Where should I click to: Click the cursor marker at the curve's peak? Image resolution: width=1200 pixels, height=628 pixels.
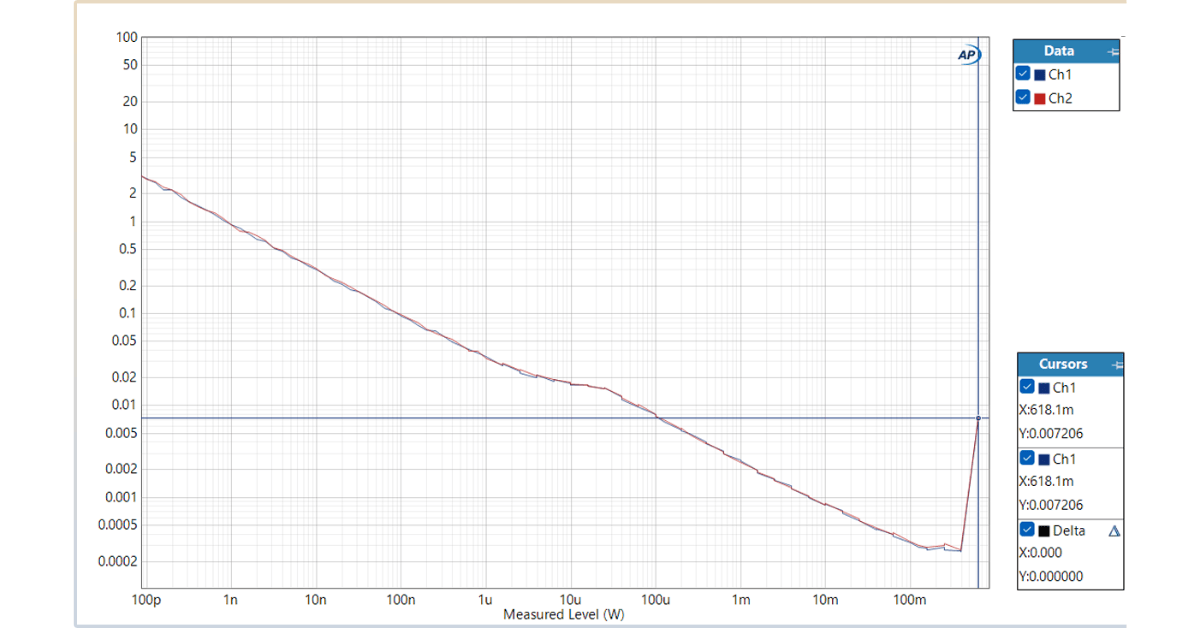[978, 417]
